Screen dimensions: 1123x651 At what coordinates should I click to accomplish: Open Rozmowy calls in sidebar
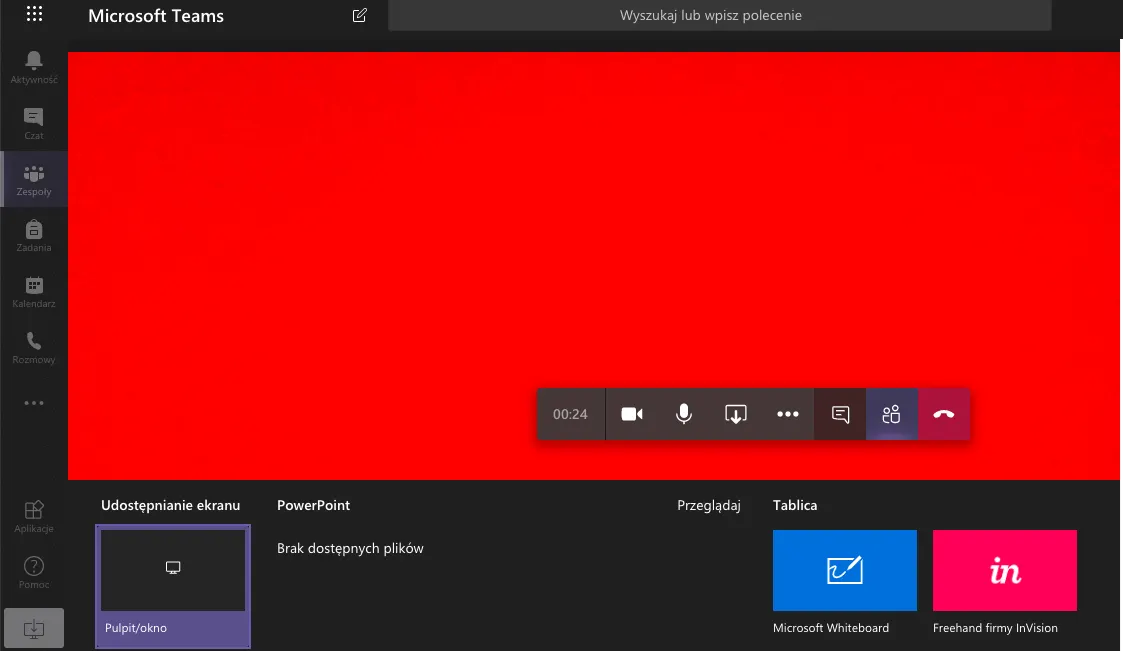pyautogui.click(x=34, y=347)
